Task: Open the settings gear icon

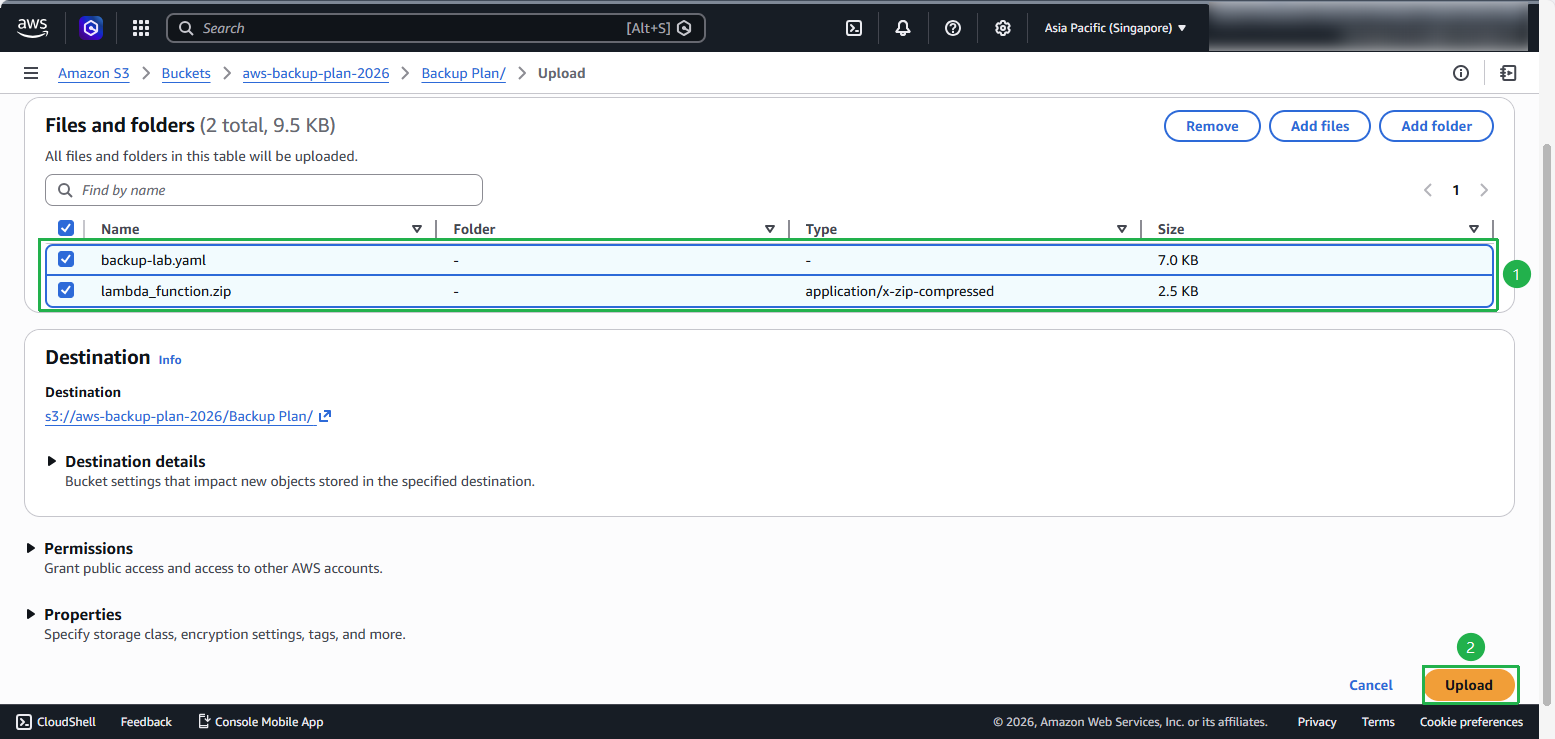Action: click(1003, 28)
